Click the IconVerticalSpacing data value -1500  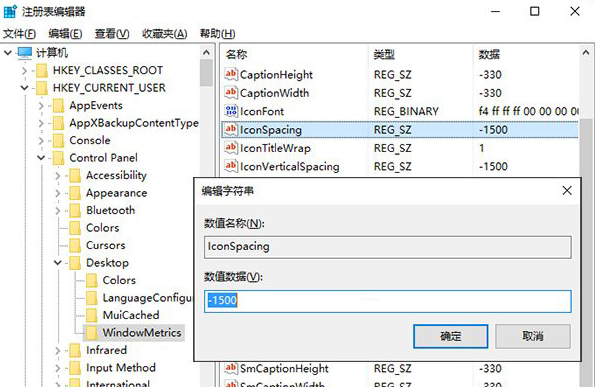point(493,167)
